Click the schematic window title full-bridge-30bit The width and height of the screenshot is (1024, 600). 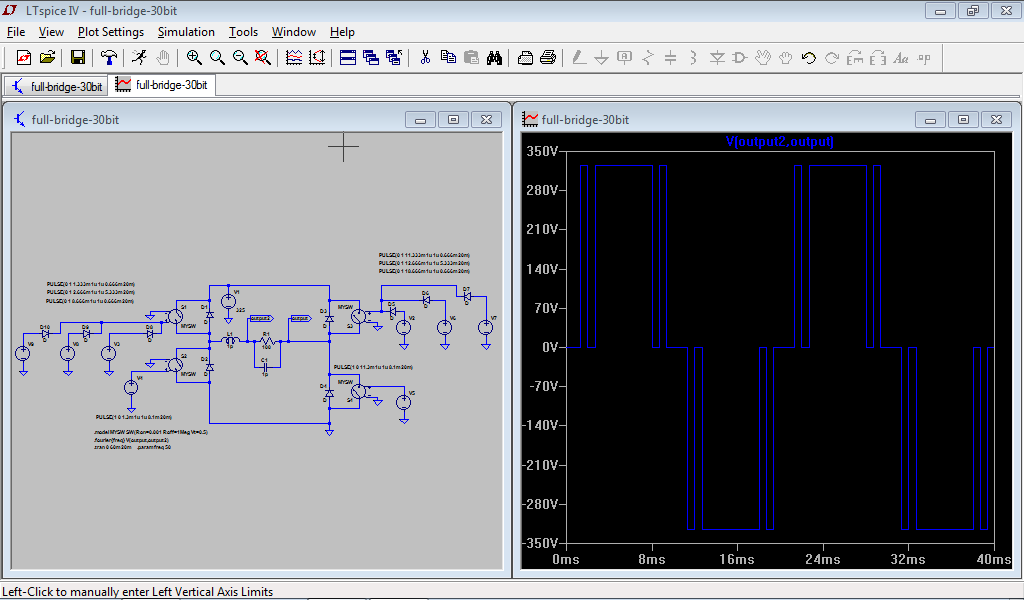pyautogui.click(x=75, y=120)
